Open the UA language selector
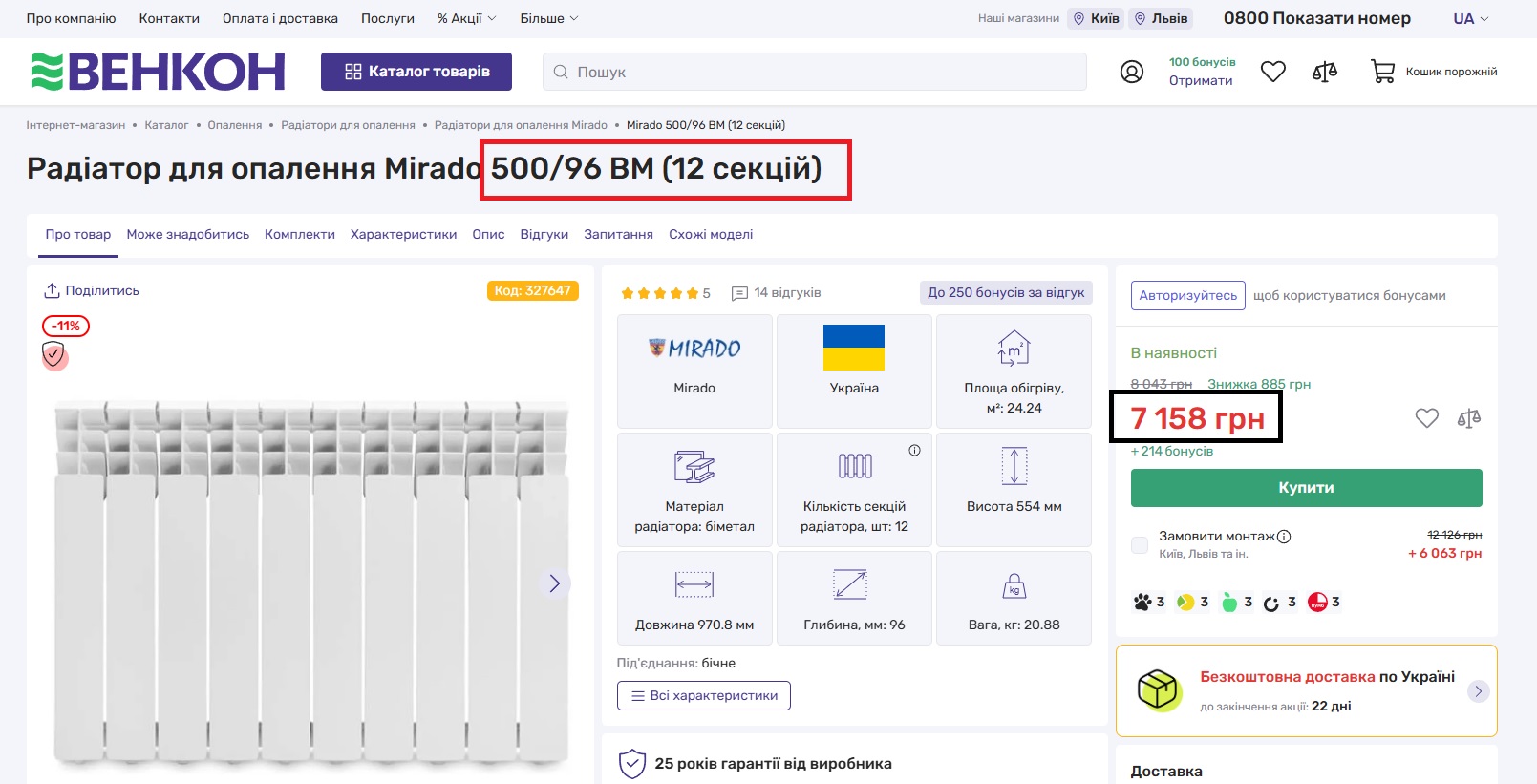Viewport: 1537px width, 784px height. [1471, 18]
